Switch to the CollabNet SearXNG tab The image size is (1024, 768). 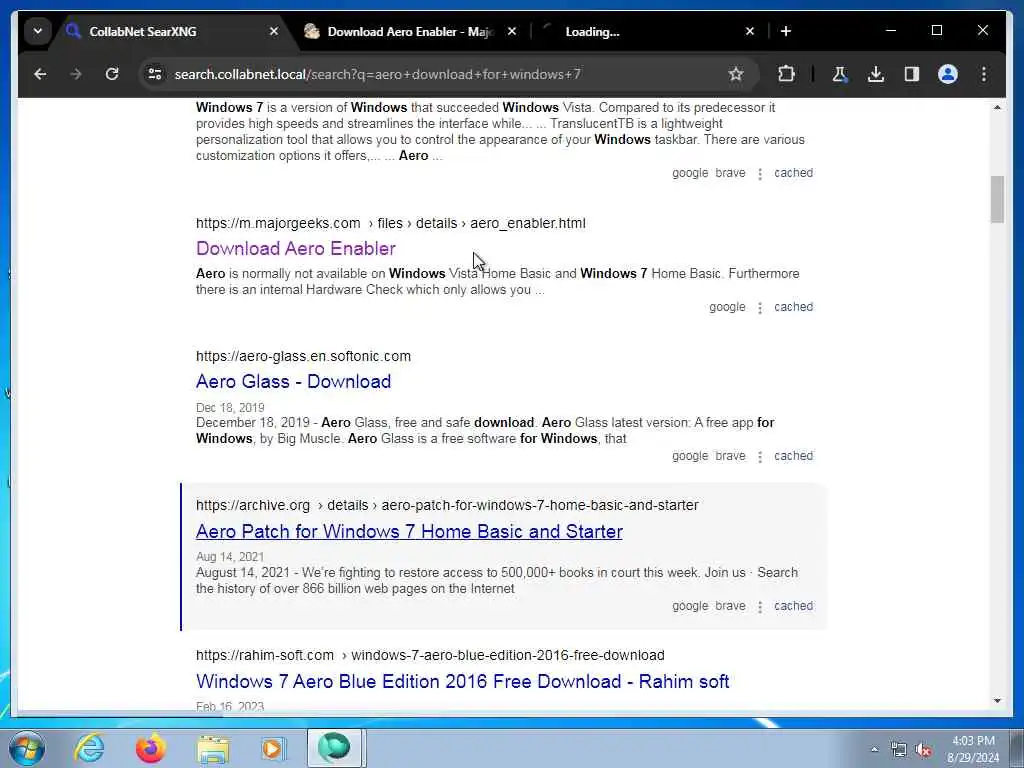[x=175, y=31]
